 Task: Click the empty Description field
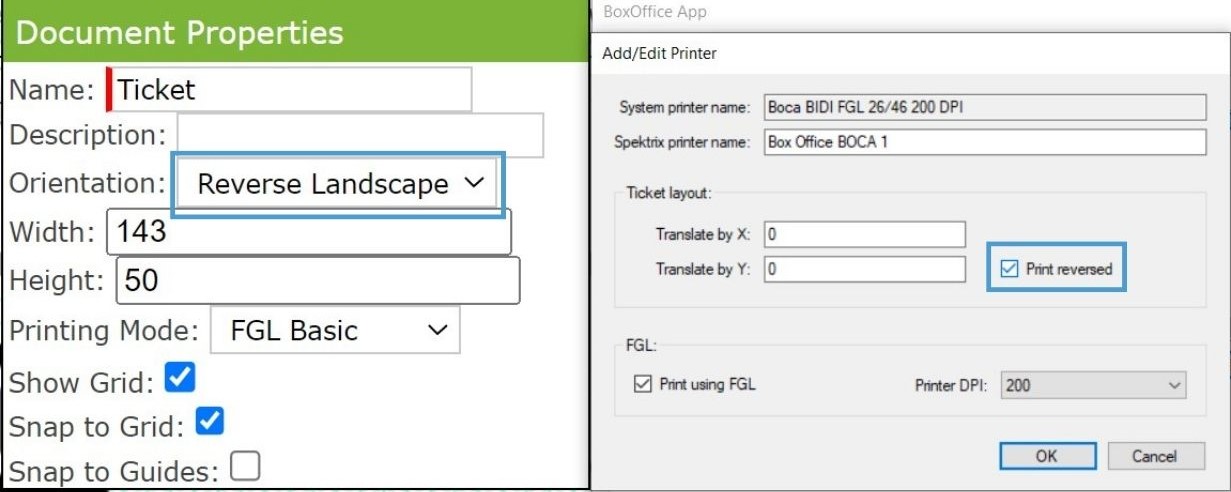pyautogui.click(x=360, y=135)
